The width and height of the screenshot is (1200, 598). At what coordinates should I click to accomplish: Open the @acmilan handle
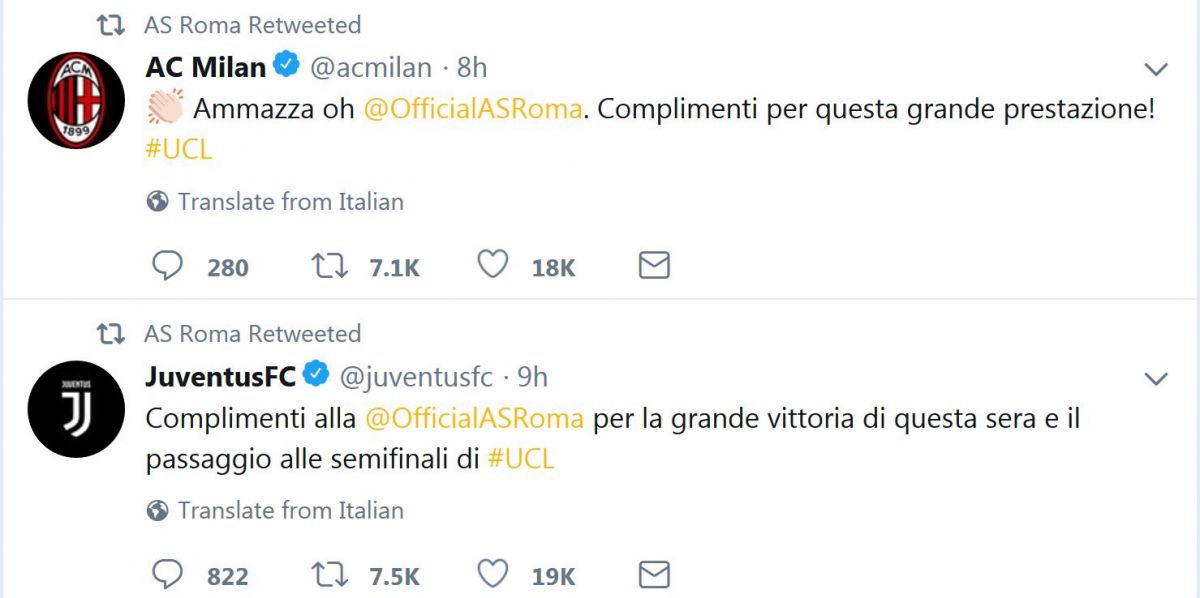[371, 68]
